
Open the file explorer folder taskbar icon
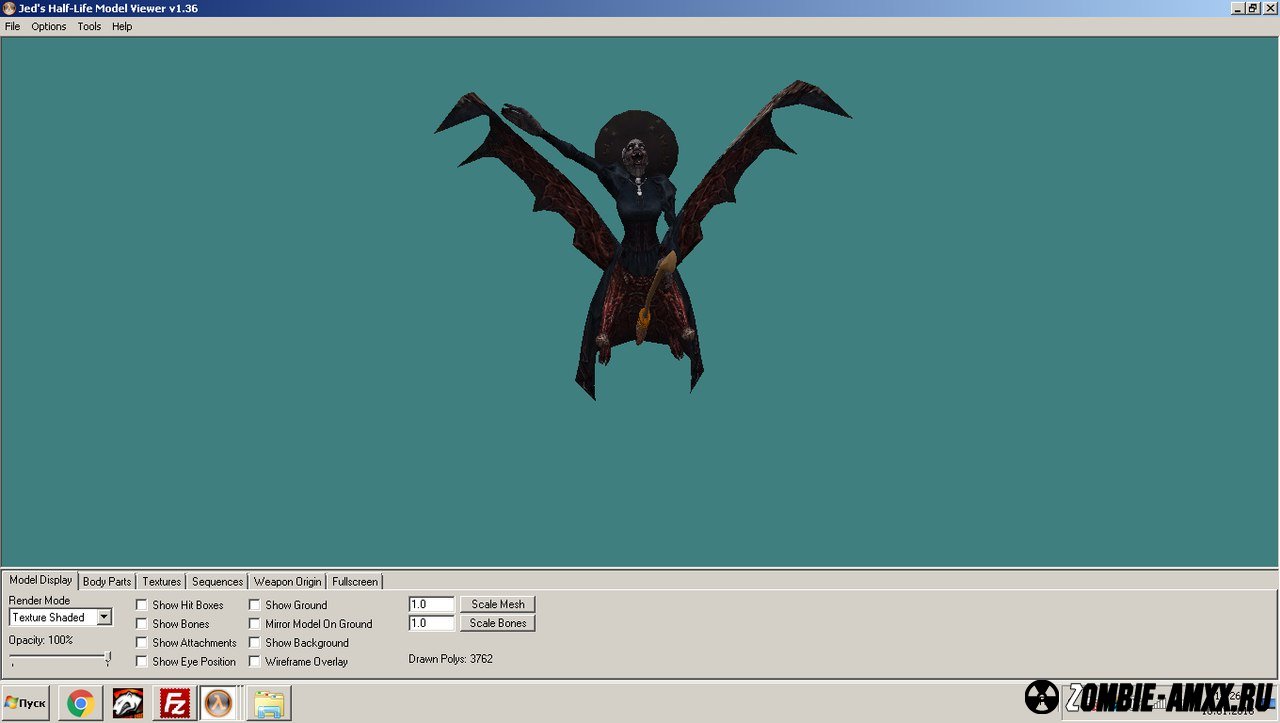(x=268, y=704)
